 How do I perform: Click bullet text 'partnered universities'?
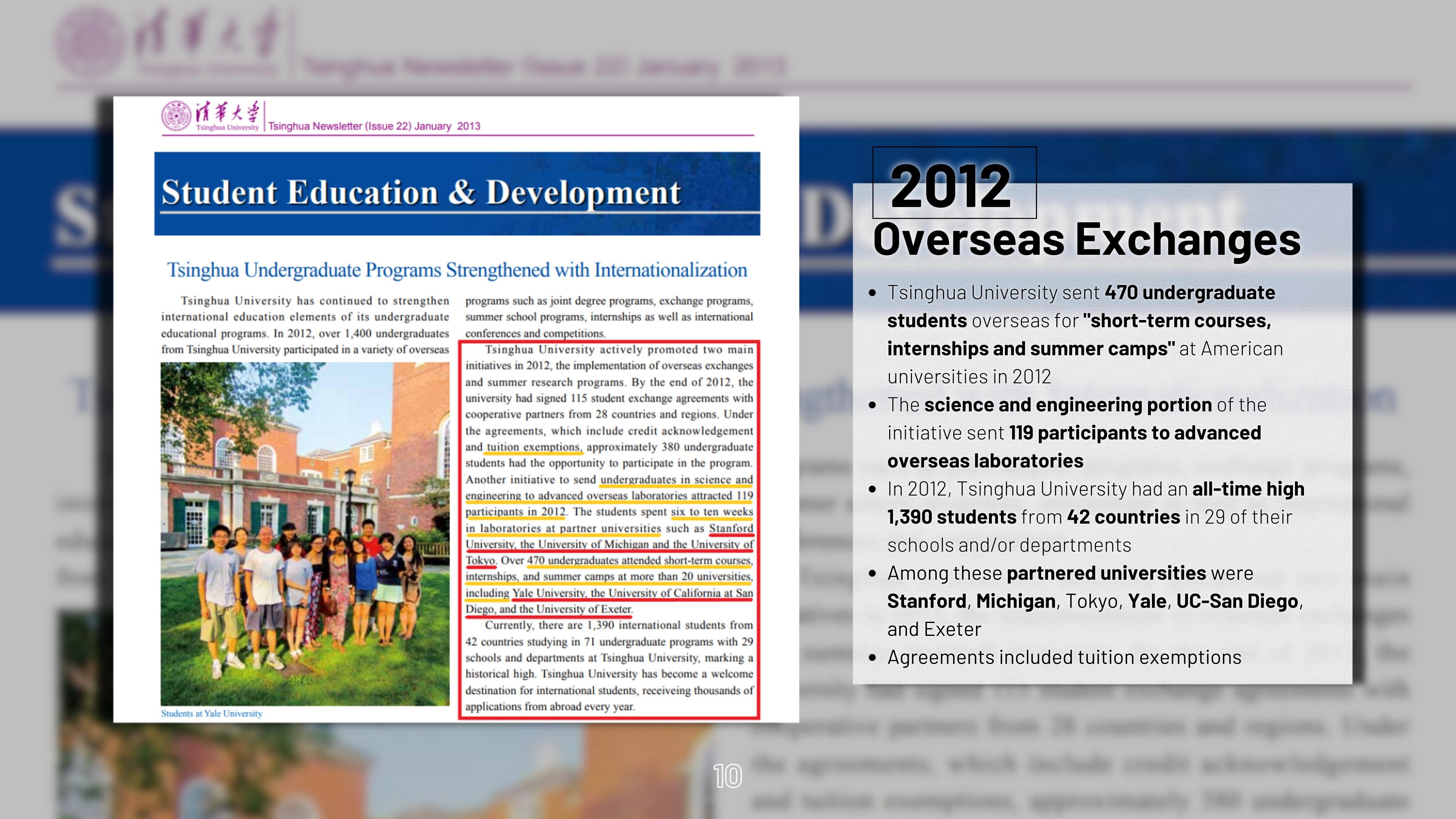click(x=1106, y=573)
